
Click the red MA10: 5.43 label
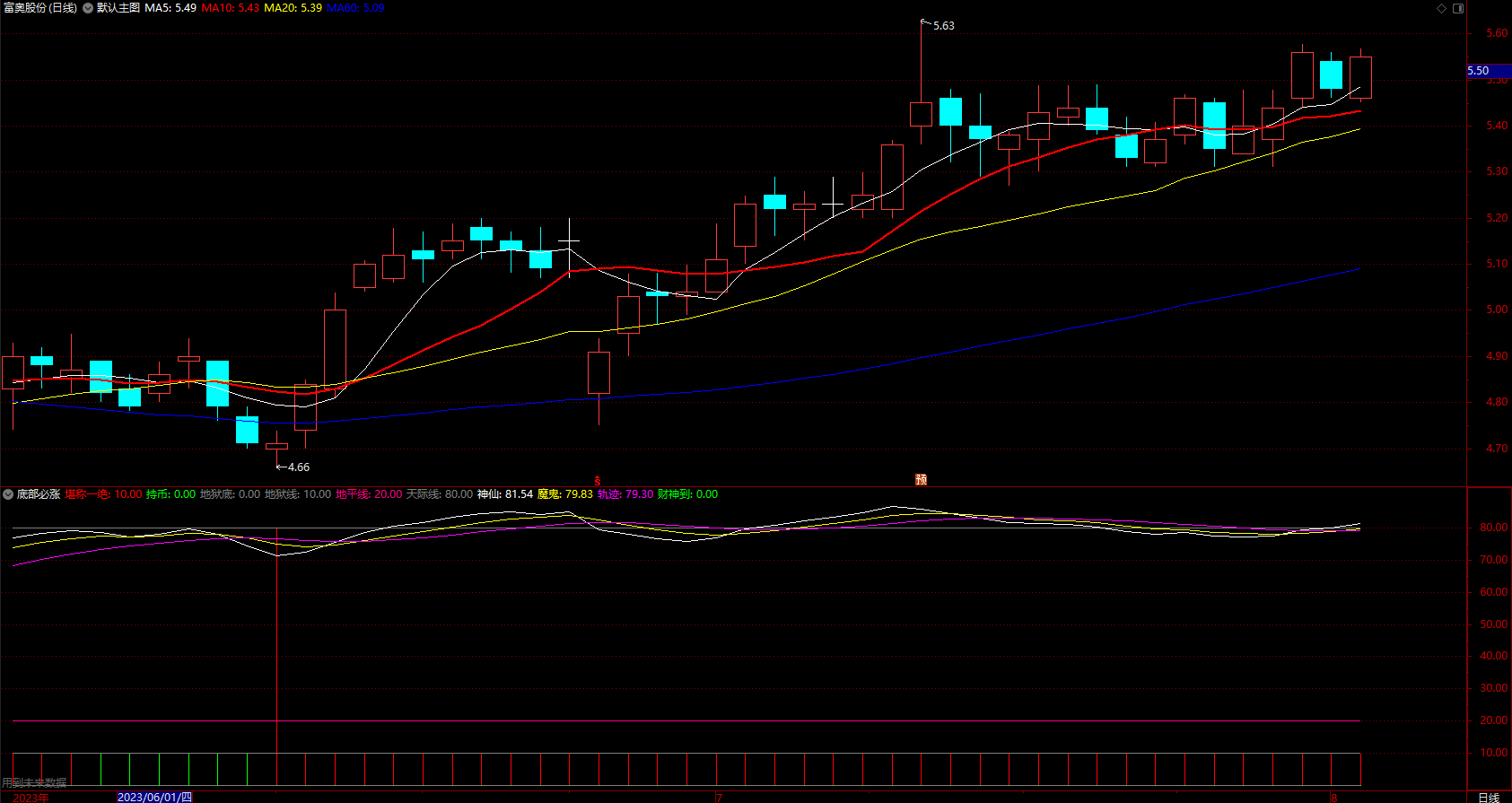click(231, 8)
